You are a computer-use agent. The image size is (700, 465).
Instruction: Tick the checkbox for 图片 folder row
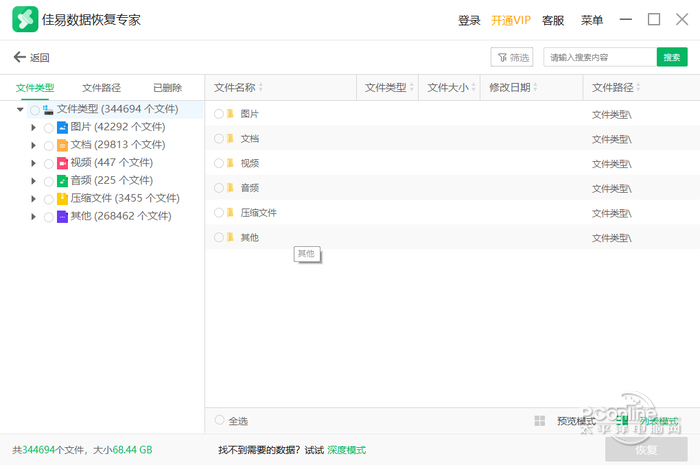[219, 114]
